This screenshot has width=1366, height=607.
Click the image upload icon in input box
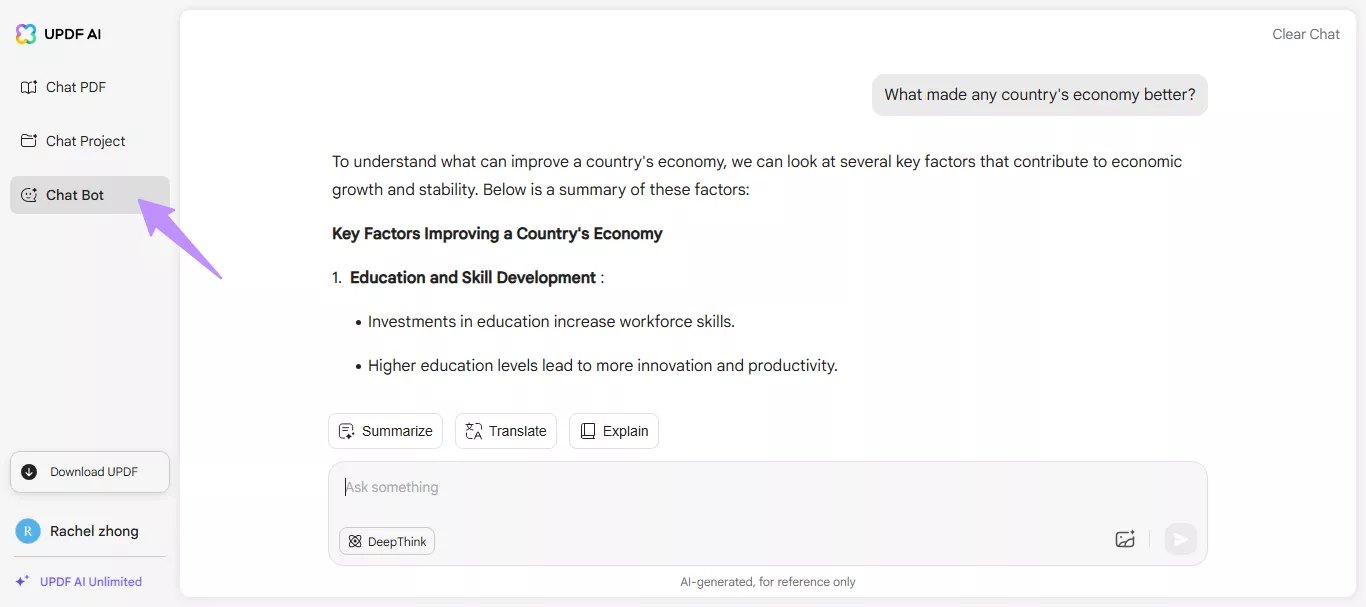pyautogui.click(x=1125, y=539)
